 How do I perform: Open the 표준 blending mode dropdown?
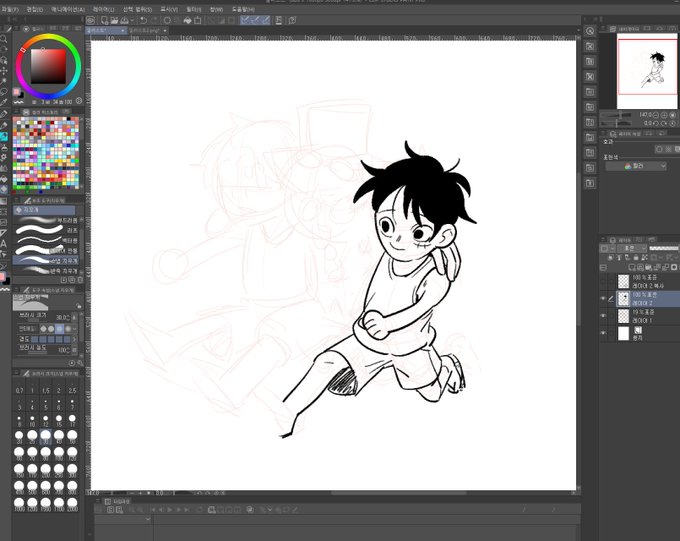coord(632,248)
